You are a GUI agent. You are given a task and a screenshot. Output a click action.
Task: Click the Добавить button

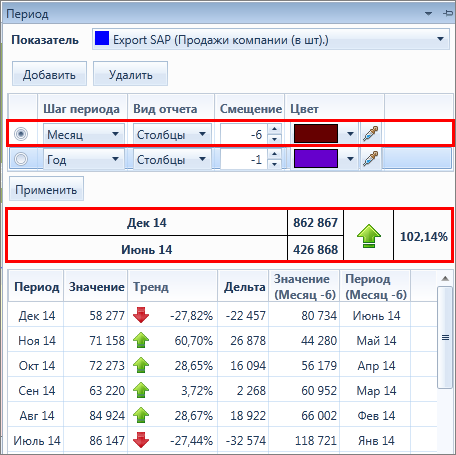tap(49, 74)
